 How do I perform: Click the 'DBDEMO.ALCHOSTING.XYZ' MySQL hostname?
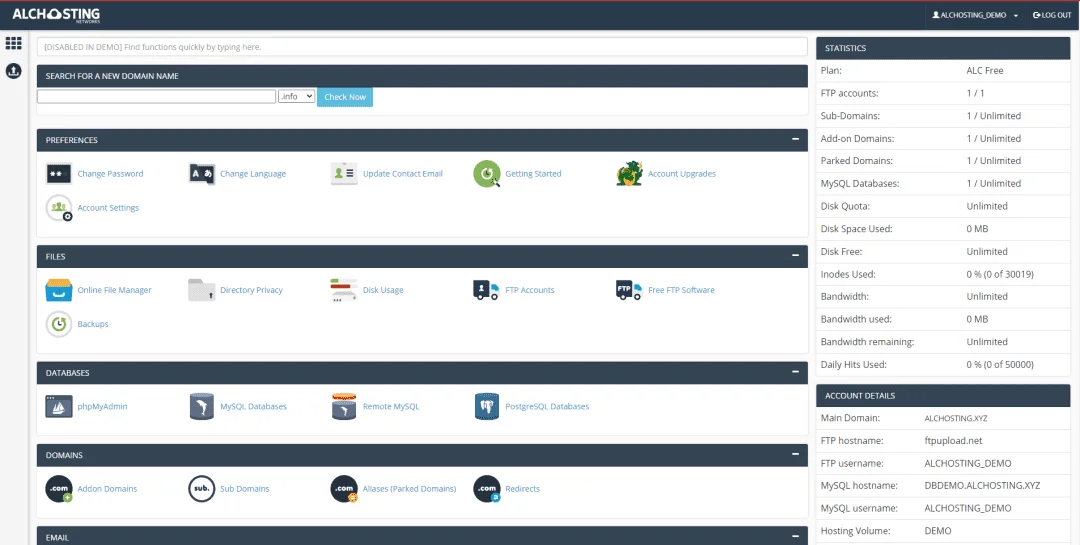pyautogui.click(x=982, y=485)
